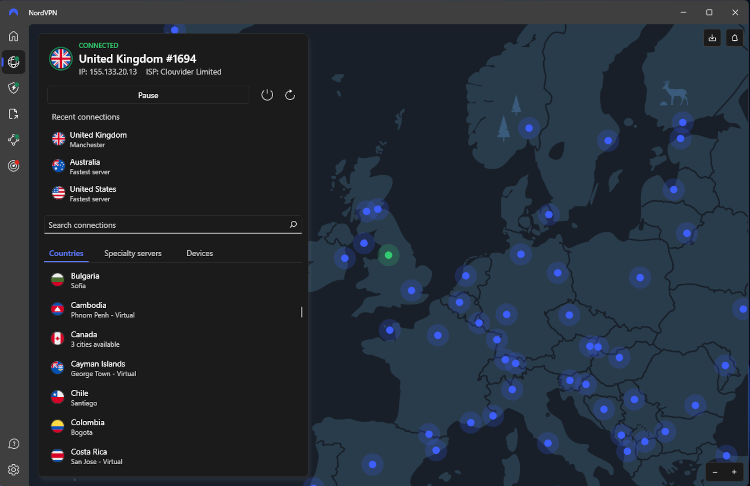Open the Settings gear icon
Viewport: 750px width, 486px height.
tap(13, 470)
